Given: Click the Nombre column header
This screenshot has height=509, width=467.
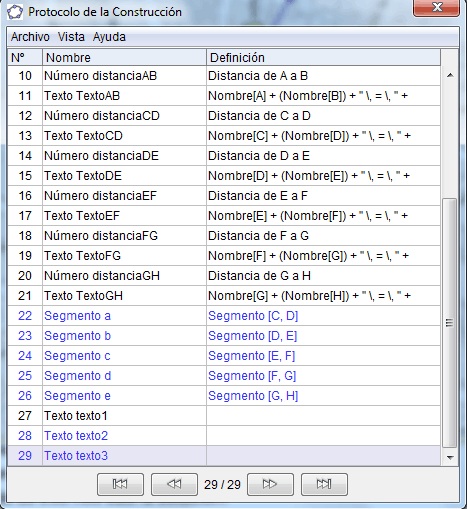Looking at the screenshot, I should point(124,58).
